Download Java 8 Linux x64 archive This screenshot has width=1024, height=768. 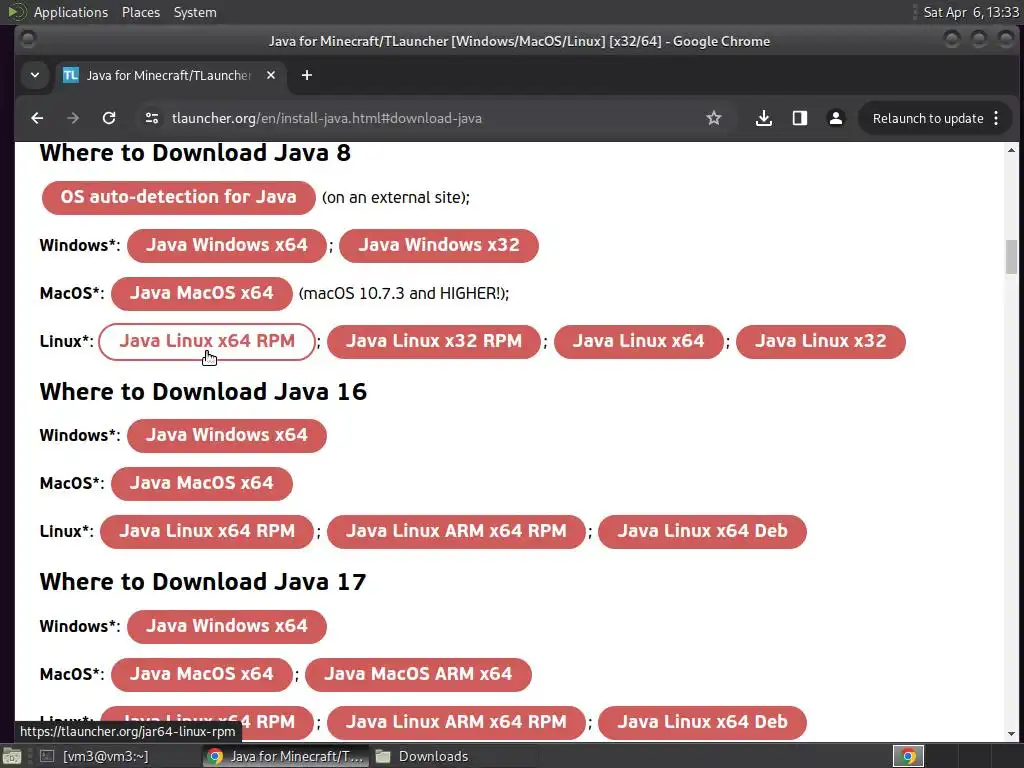(x=639, y=342)
